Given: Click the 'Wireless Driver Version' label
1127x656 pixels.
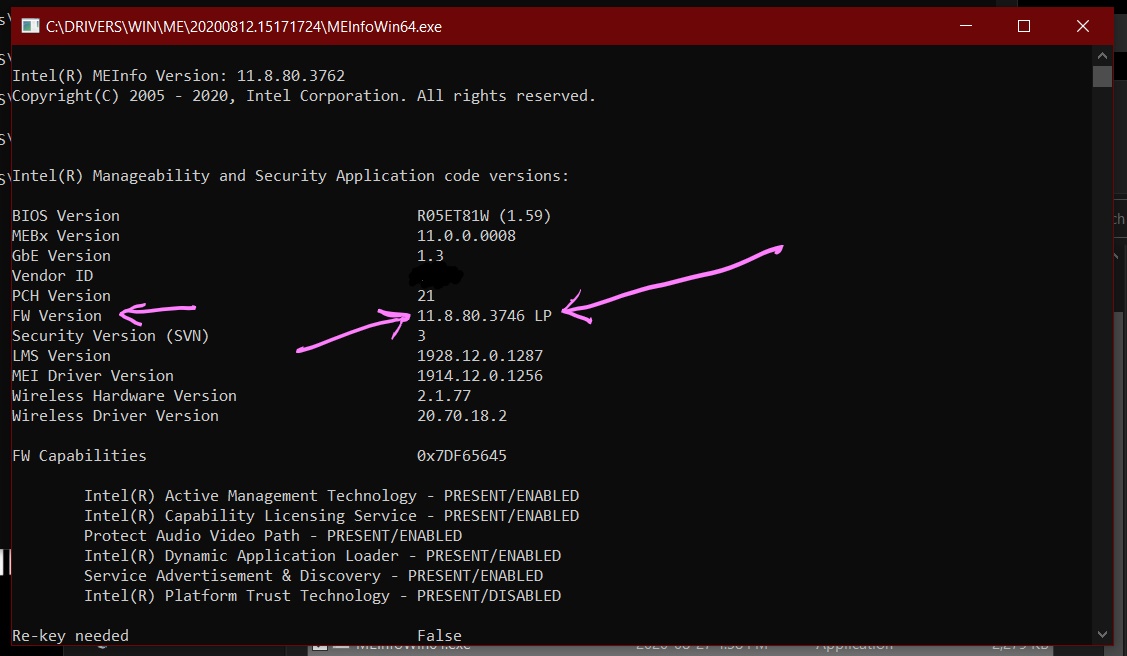Looking at the screenshot, I should (x=116, y=416).
